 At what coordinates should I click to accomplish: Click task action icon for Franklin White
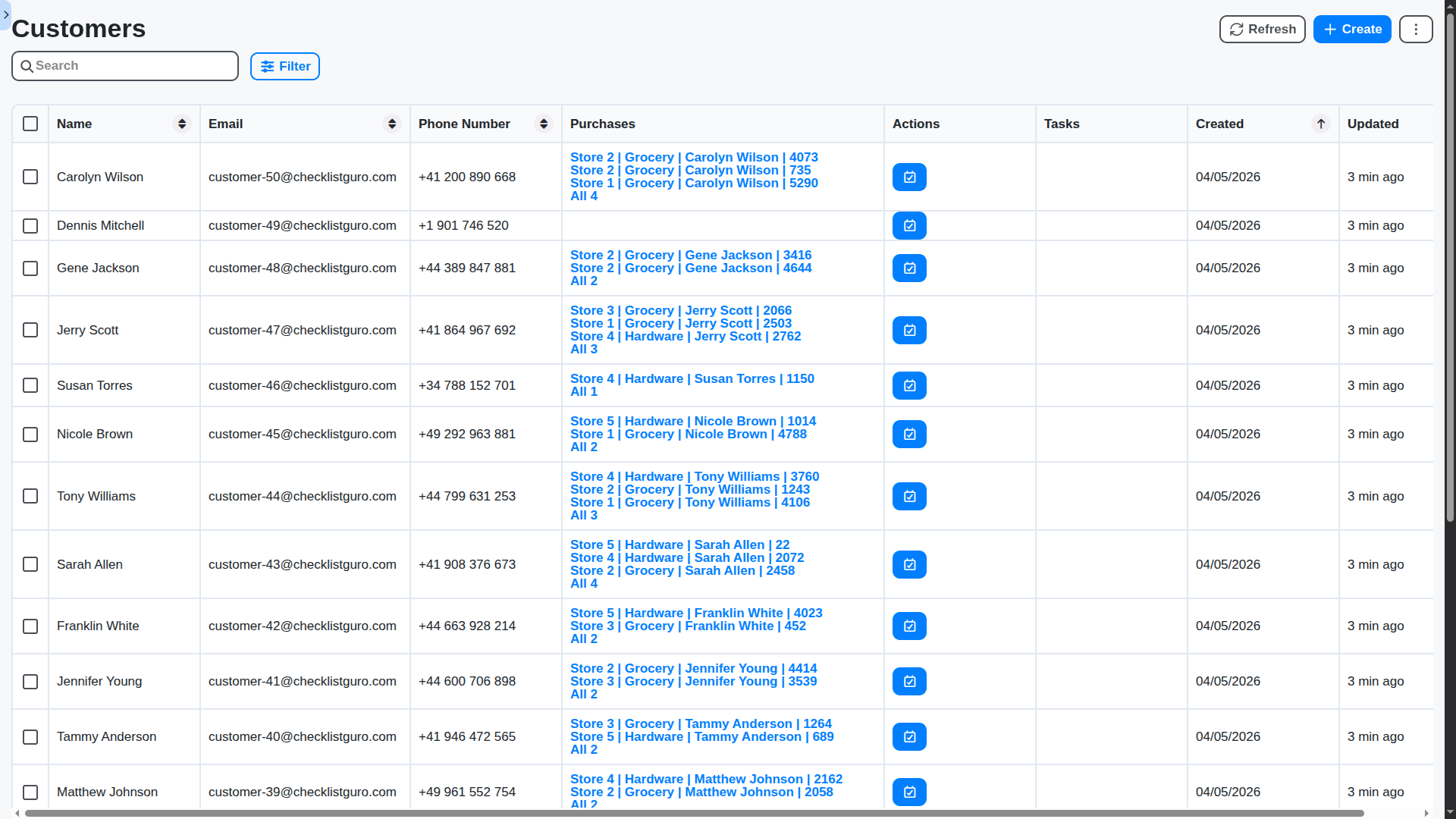click(x=909, y=626)
